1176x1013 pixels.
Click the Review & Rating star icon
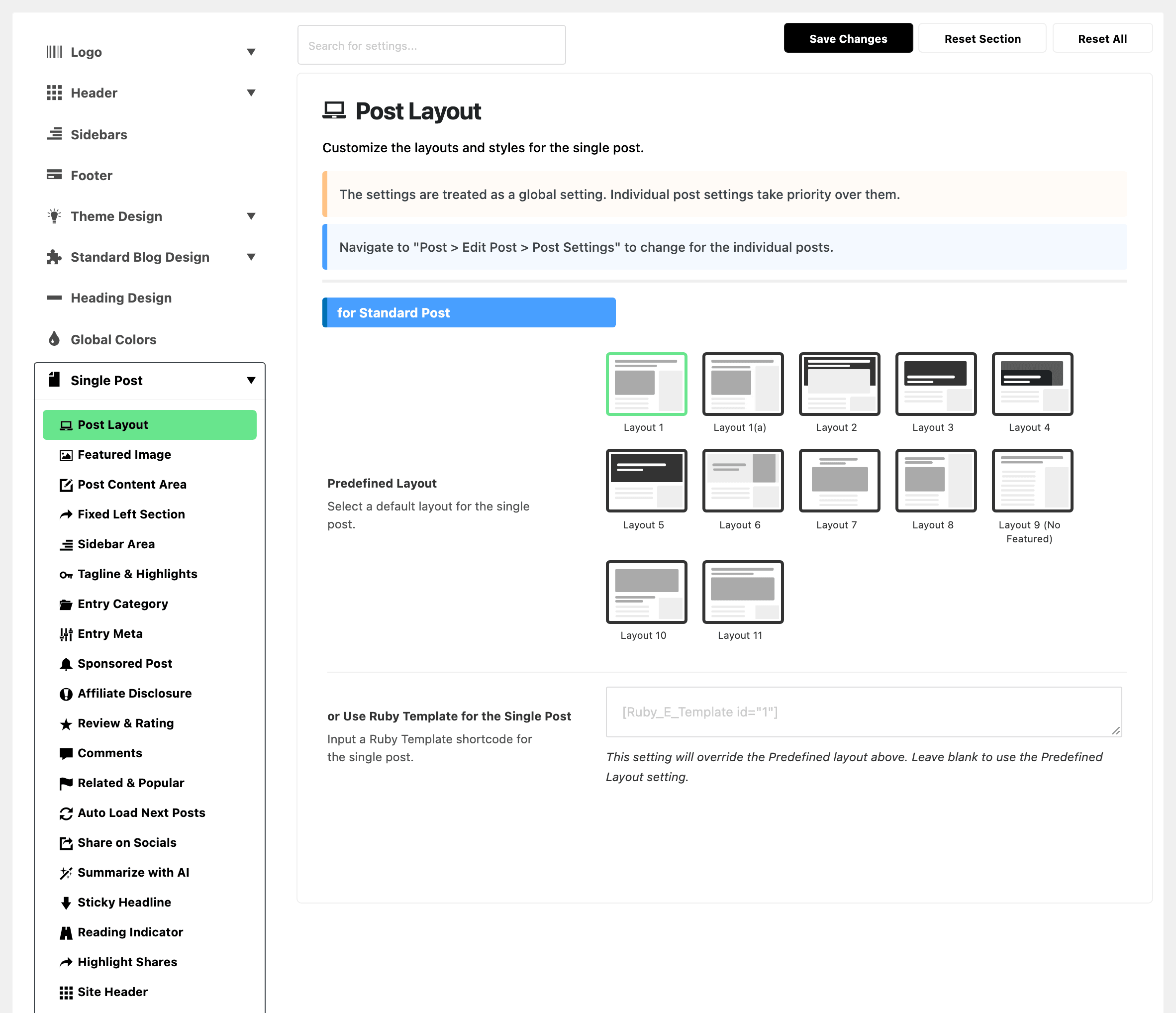(66, 723)
